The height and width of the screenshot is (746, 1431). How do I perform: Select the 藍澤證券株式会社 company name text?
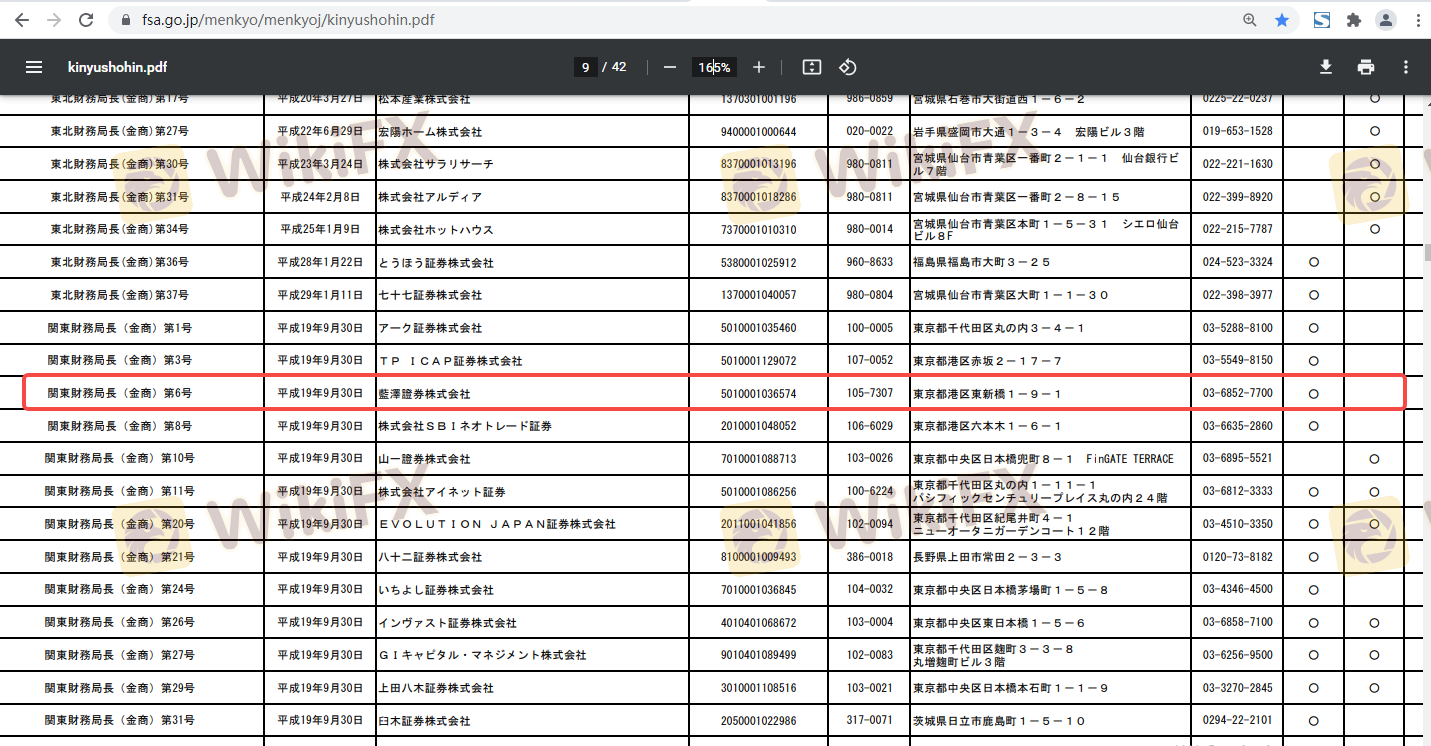tap(424, 394)
